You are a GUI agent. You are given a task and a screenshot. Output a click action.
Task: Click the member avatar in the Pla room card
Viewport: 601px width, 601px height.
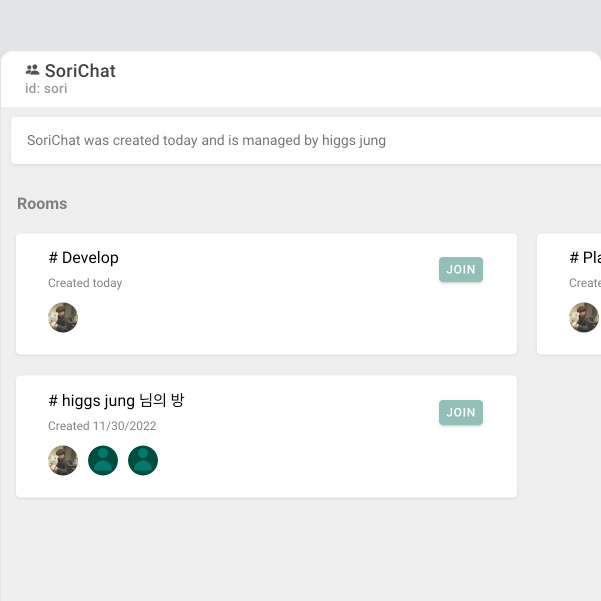pos(584,318)
